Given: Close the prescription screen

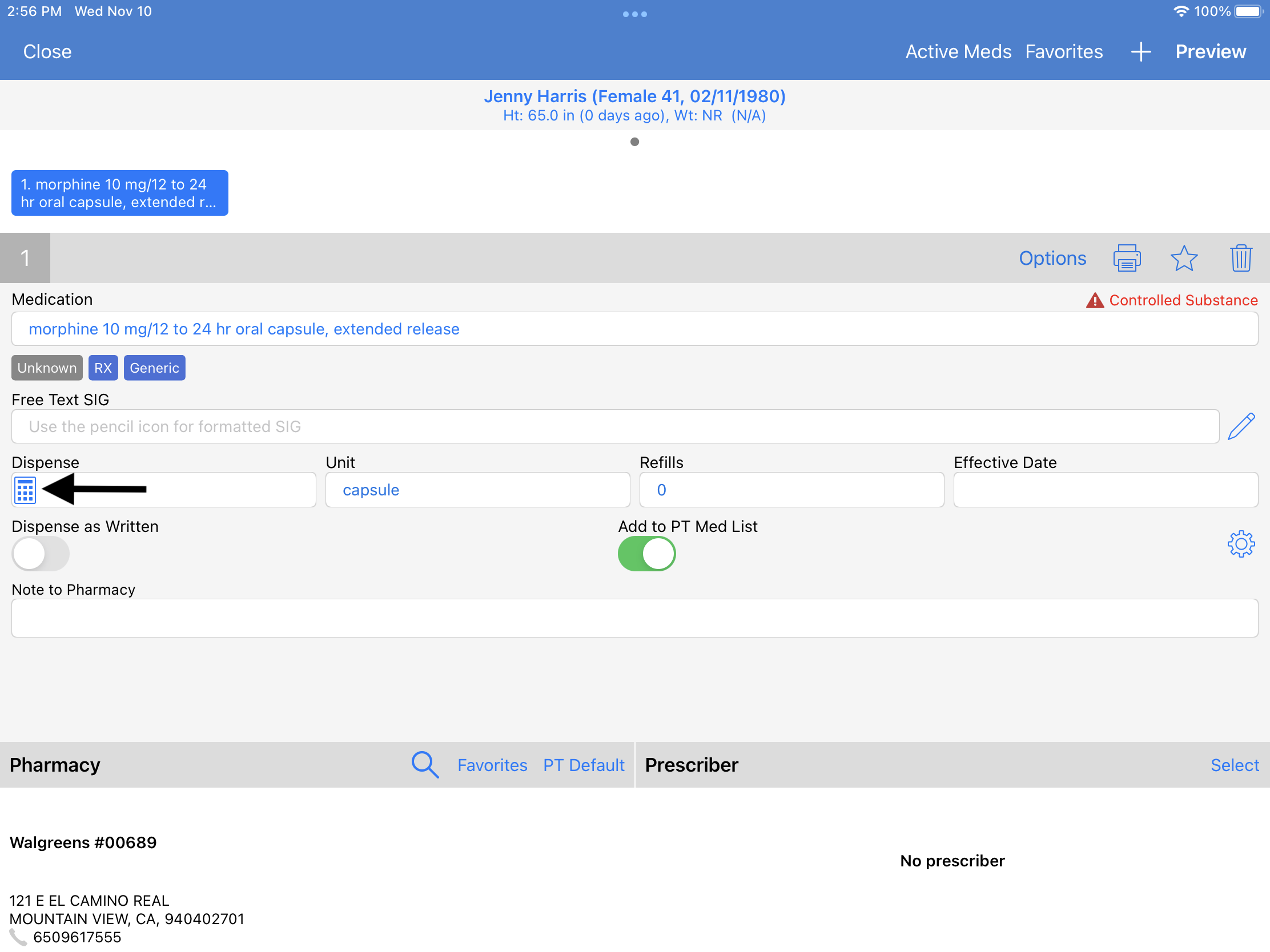Looking at the screenshot, I should pos(47,51).
